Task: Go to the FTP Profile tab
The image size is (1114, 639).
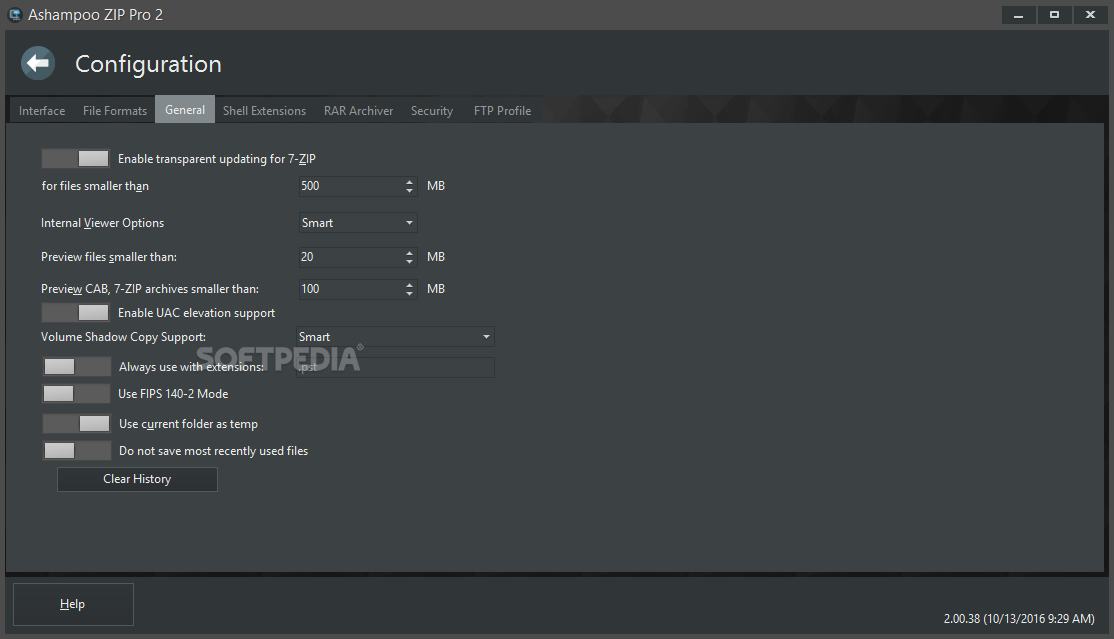Action: (502, 111)
